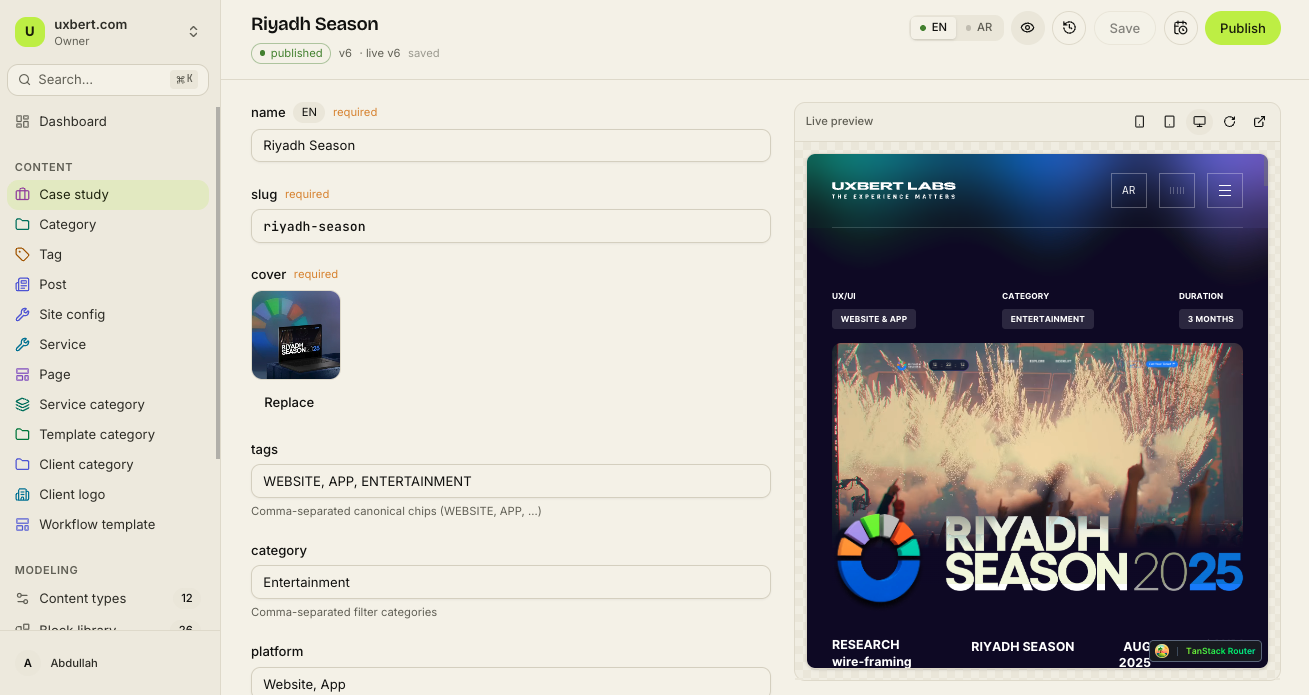Click the Category folder icon
The height and width of the screenshot is (695, 1309).
tap(23, 224)
